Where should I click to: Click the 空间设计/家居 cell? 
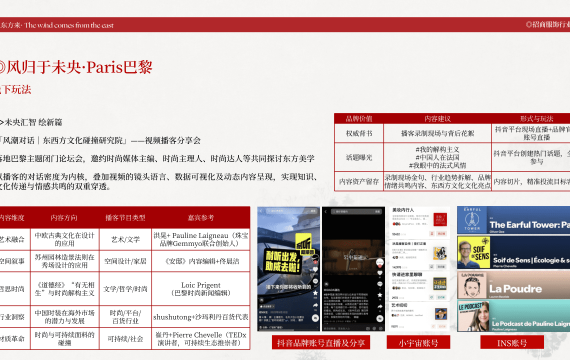pyautogui.click(x=125, y=261)
